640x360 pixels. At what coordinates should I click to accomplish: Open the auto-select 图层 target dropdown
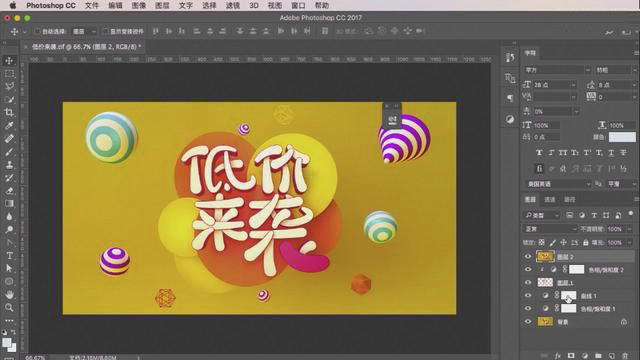84,31
